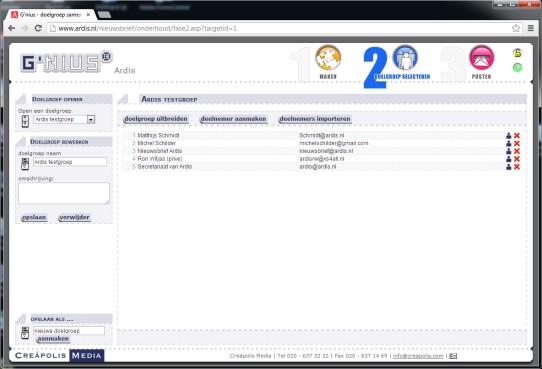Open the Maken step puzzle icon

click(x=328, y=57)
